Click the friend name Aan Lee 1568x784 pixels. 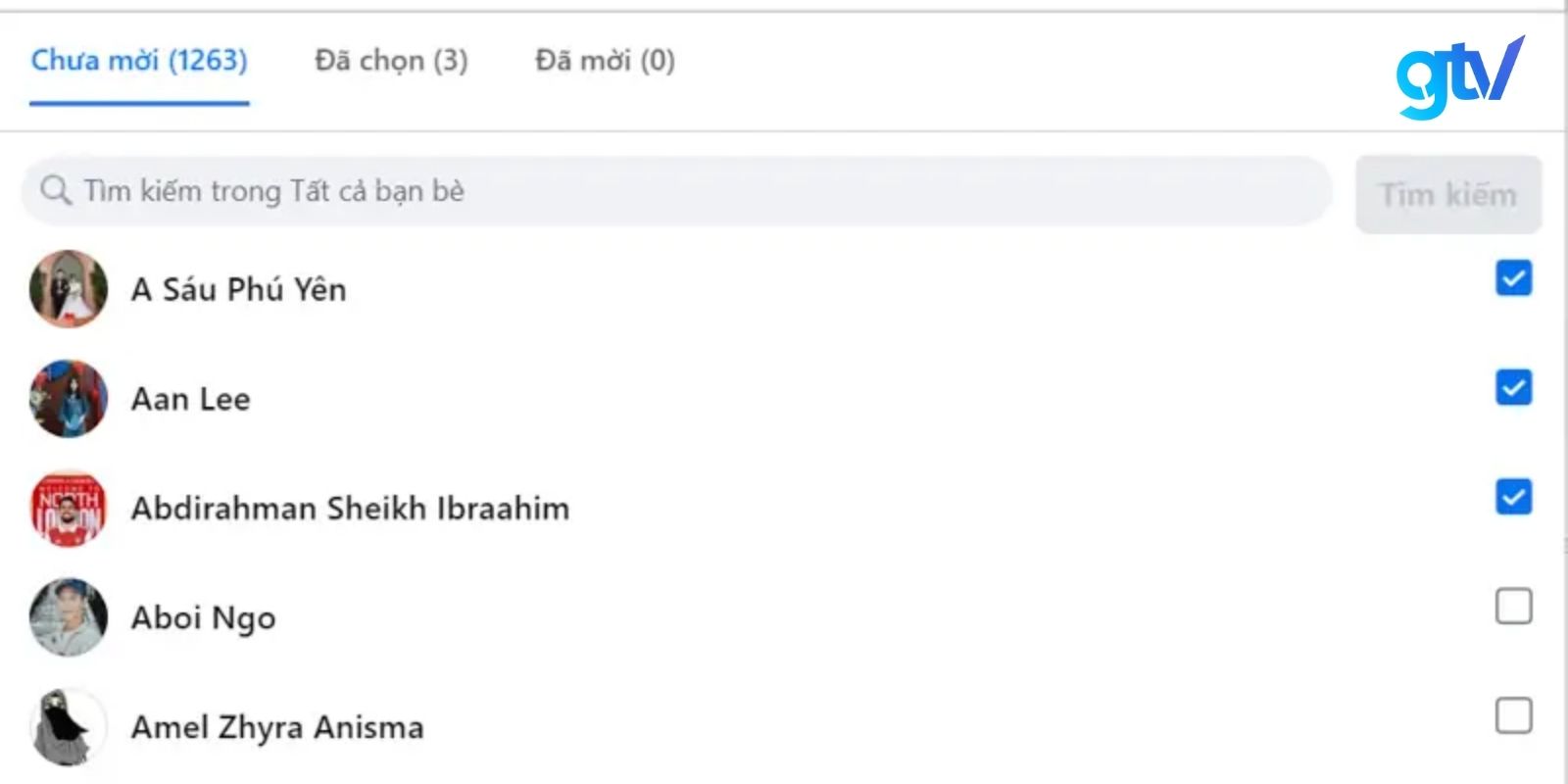tap(191, 399)
